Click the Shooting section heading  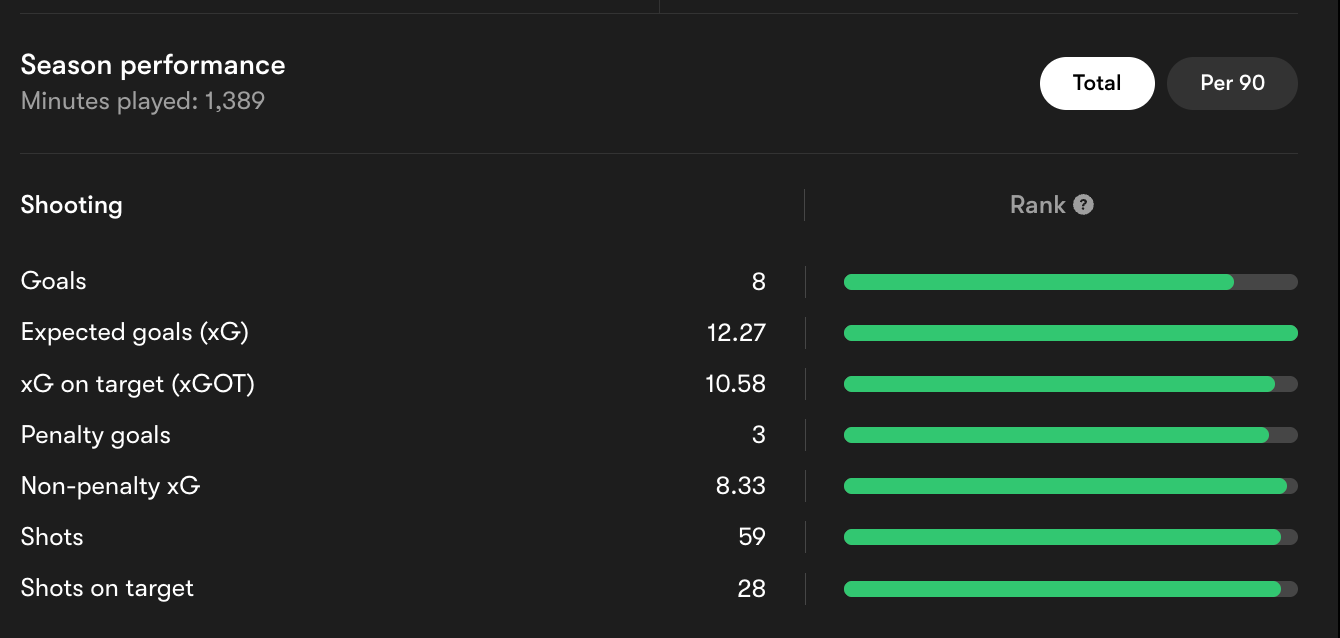71,205
